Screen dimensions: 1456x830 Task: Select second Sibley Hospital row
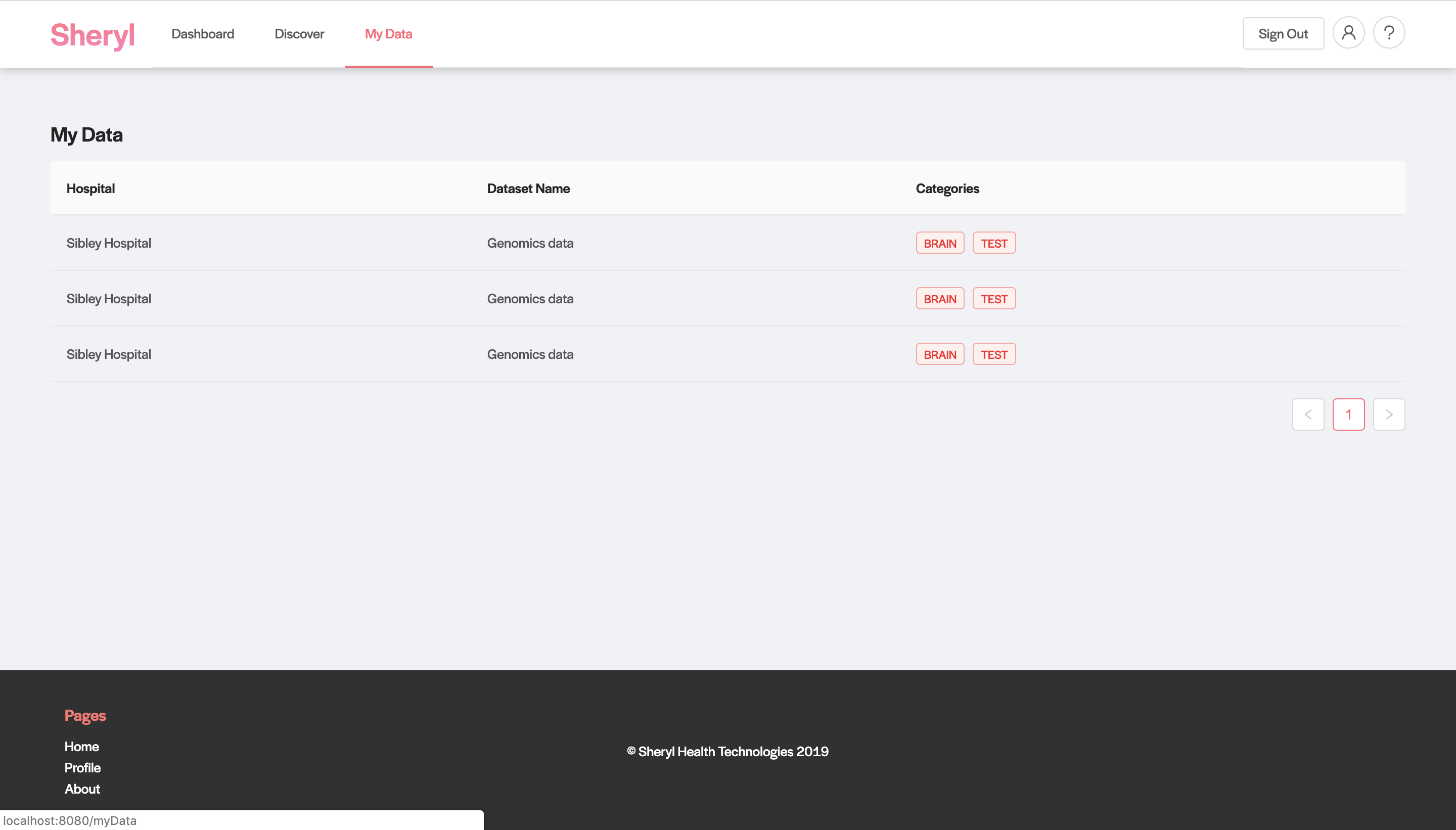(108, 299)
